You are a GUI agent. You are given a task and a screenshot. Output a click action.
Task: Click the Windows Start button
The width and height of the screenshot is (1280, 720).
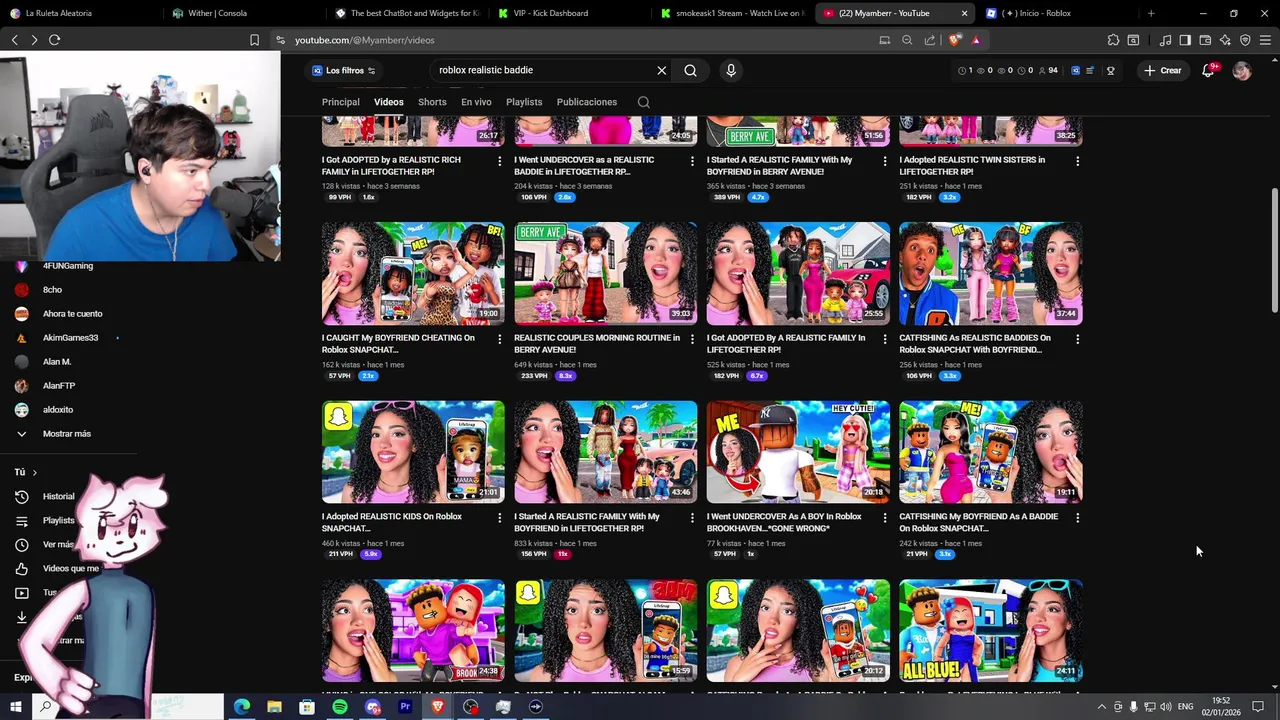(15, 707)
